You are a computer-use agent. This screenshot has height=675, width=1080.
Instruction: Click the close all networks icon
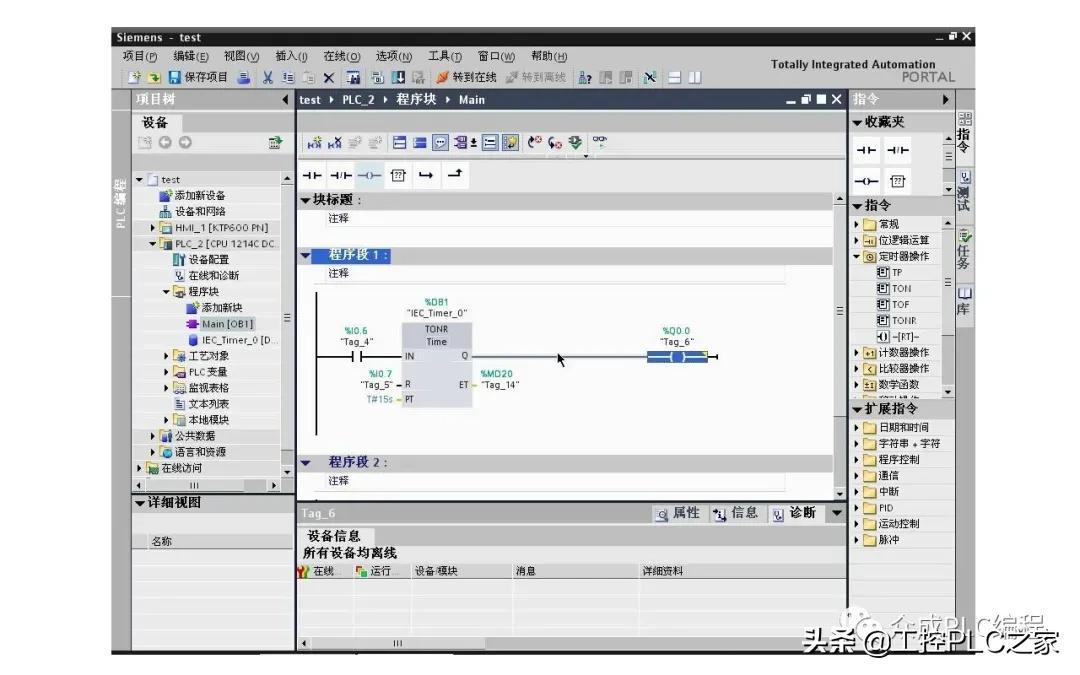(419, 143)
